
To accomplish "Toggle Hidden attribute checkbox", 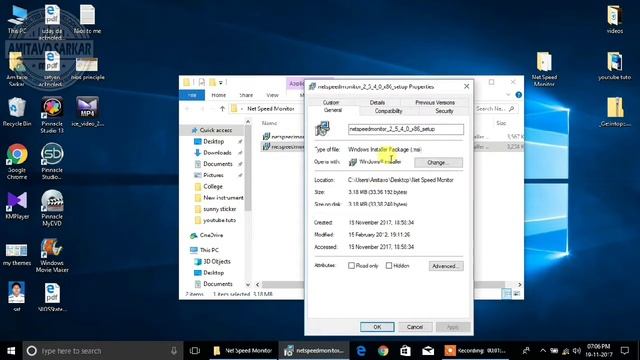I will pyautogui.click(x=389, y=266).
